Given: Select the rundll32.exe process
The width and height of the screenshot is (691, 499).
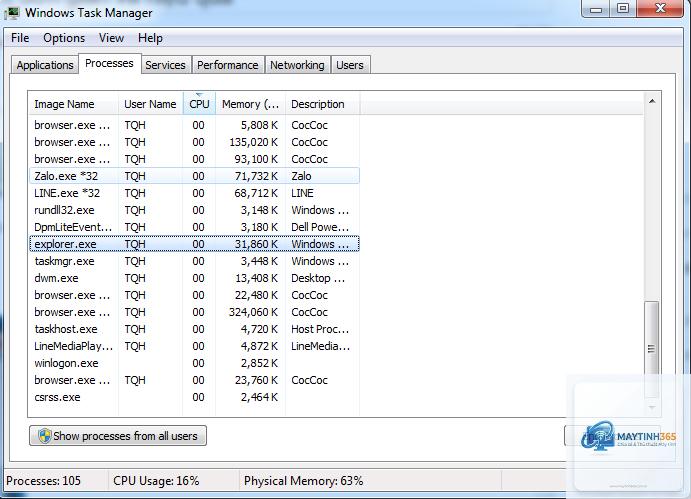Looking at the screenshot, I should [x=194, y=210].
